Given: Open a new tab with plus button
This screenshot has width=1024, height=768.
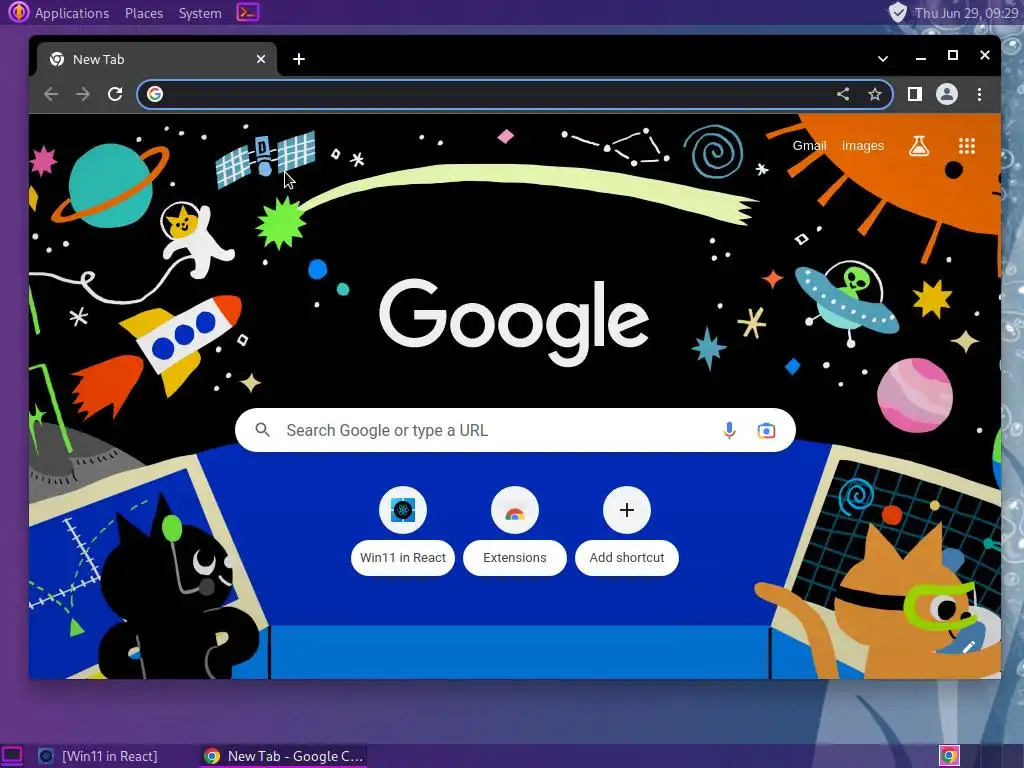Looking at the screenshot, I should click(299, 59).
